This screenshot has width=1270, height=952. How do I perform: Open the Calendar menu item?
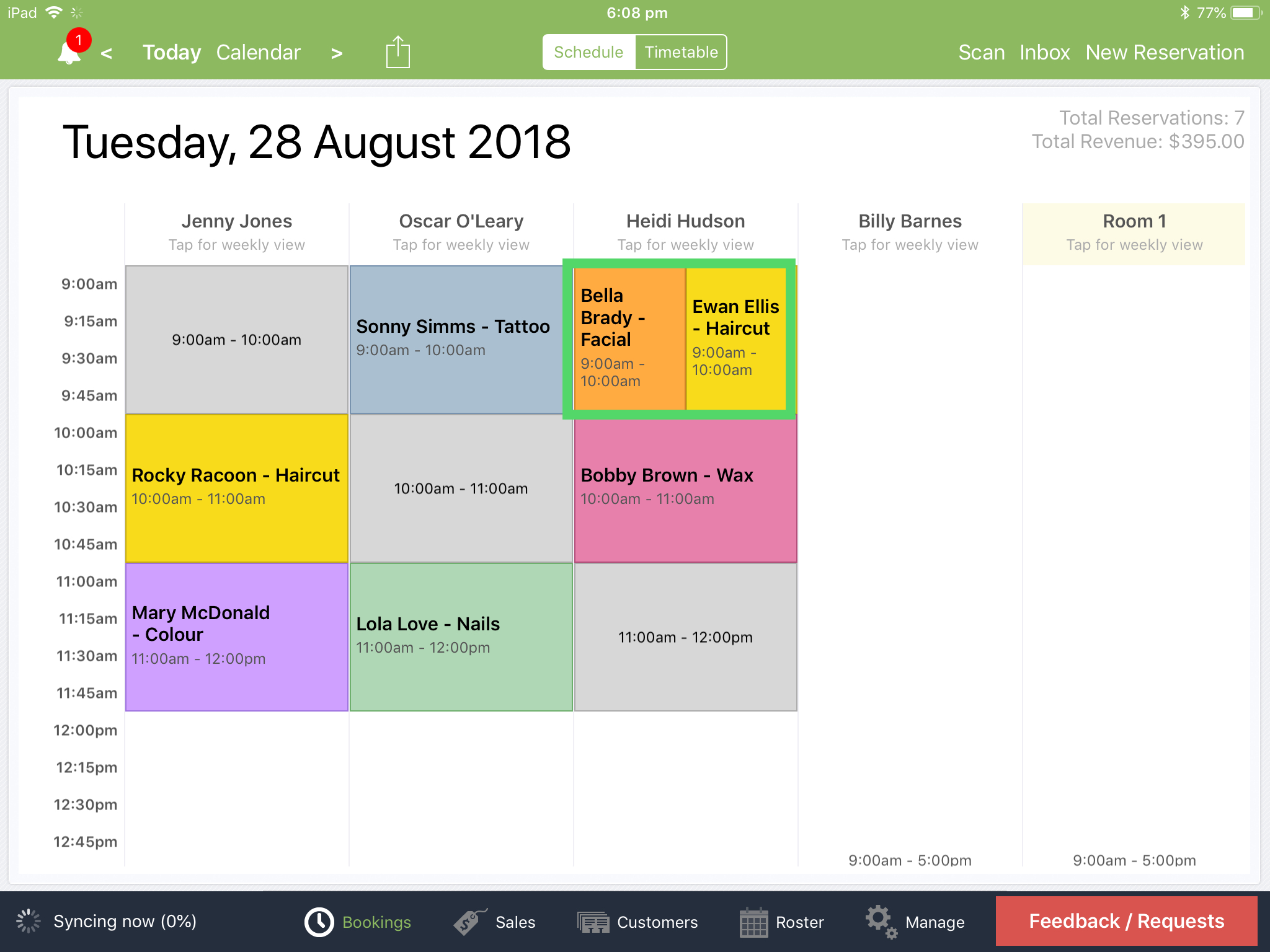[258, 52]
